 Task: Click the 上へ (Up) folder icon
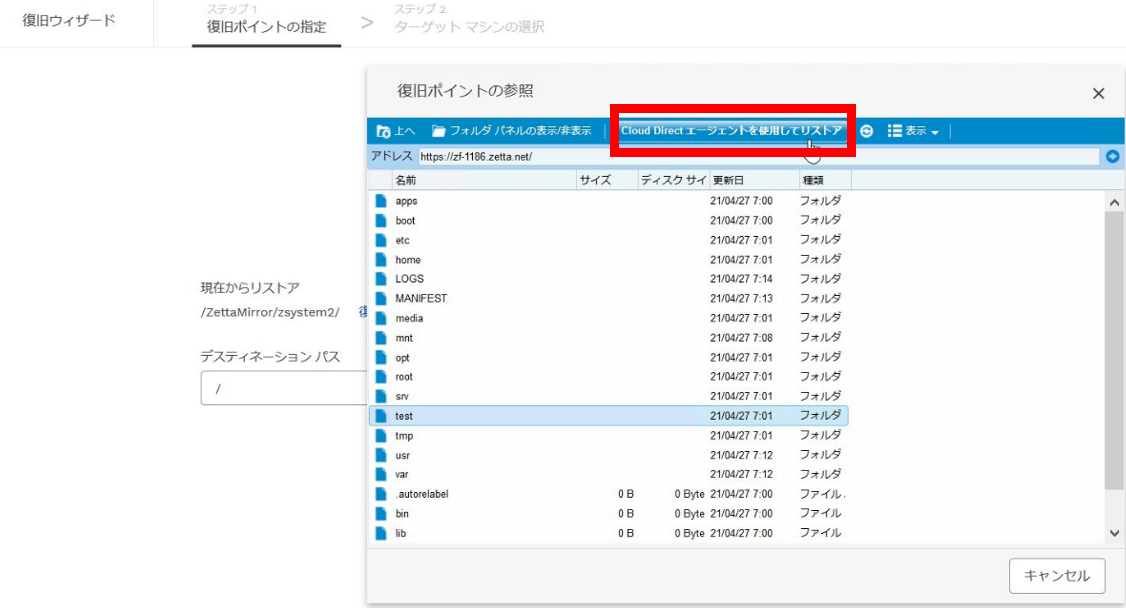click(x=383, y=131)
